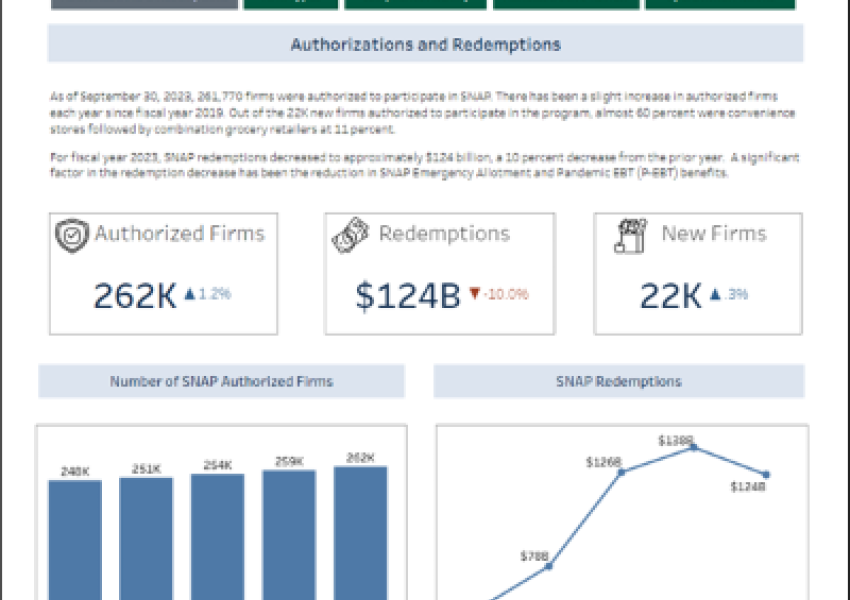Click the paragraph starting 'As of September 30'

(x=422, y=113)
